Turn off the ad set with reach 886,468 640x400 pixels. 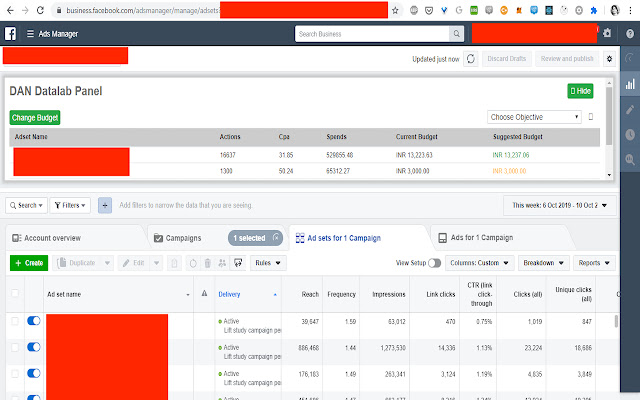tap(34, 347)
